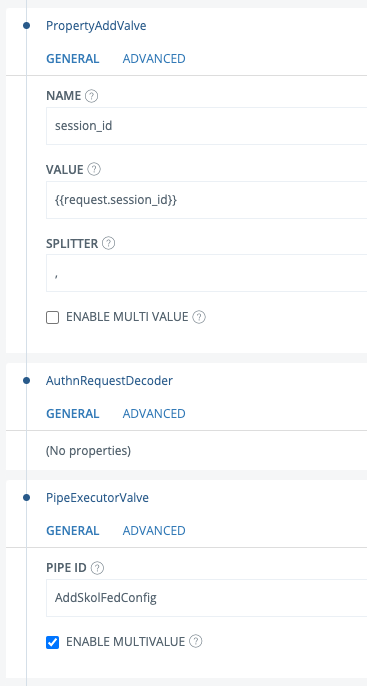Switch to ADVANCED tab of PropertyAddValve
367x686 pixels.
tap(154, 59)
